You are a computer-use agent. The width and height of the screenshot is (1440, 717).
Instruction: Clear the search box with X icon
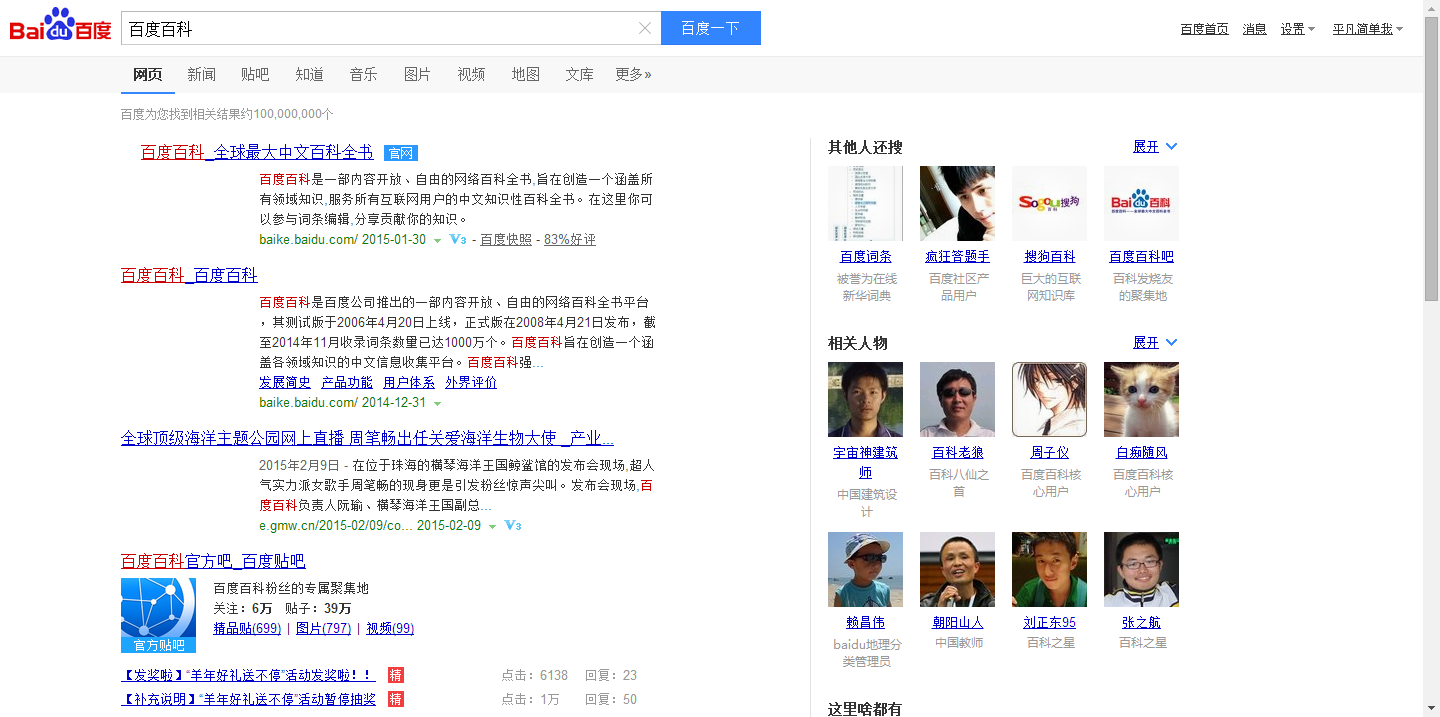tap(645, 28)
